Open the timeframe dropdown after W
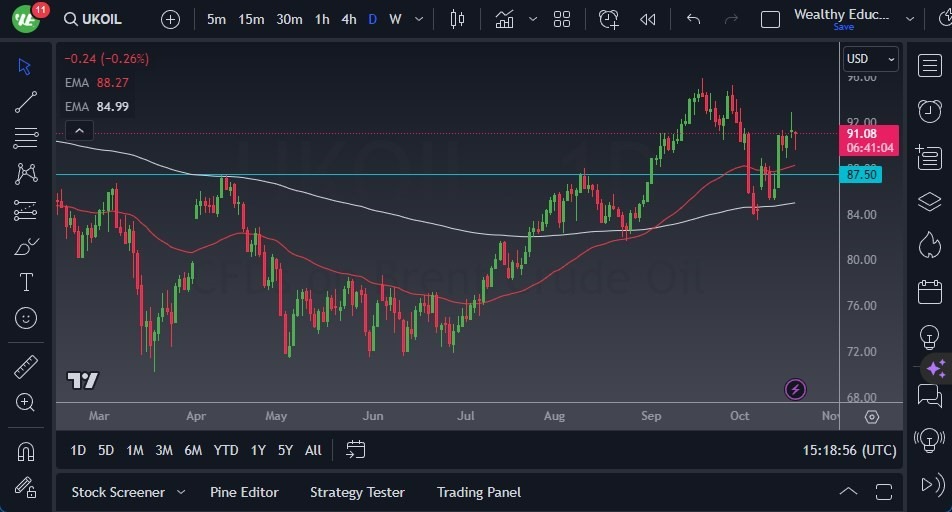 click(418, 19)
